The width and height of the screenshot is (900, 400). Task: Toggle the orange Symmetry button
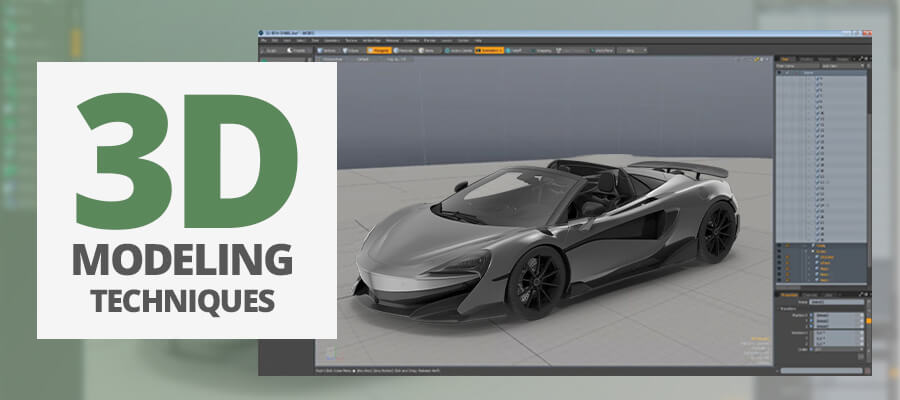tap(489, 49)
